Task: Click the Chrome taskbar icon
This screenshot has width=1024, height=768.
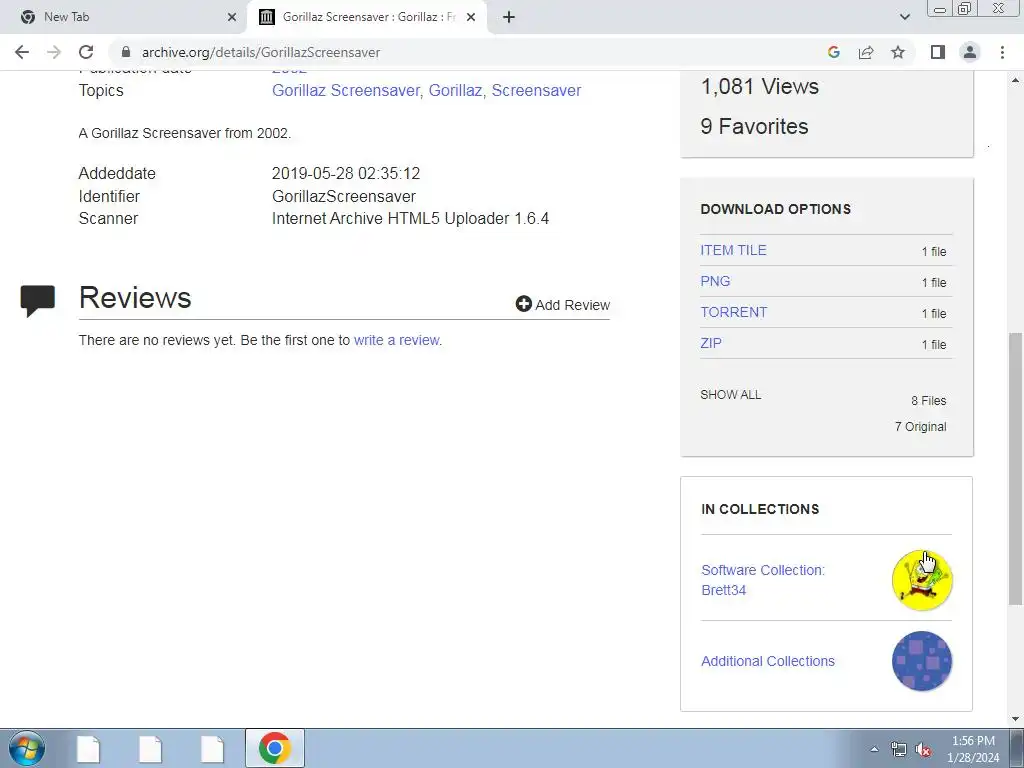Action: 275,748
